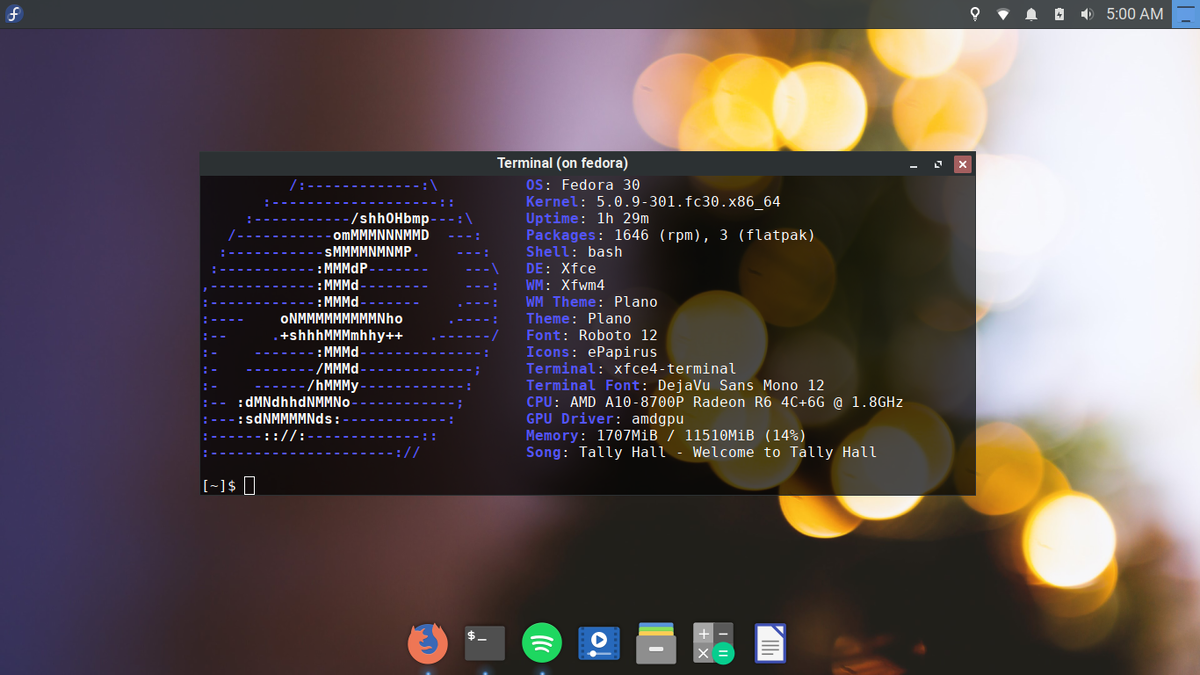
Task: Open the Wi-Fi network indicator
Action: tap(1003, 14)
